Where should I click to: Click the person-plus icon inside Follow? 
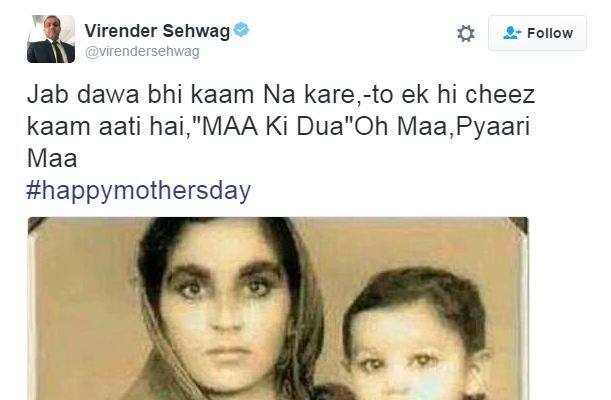point(512,33)
